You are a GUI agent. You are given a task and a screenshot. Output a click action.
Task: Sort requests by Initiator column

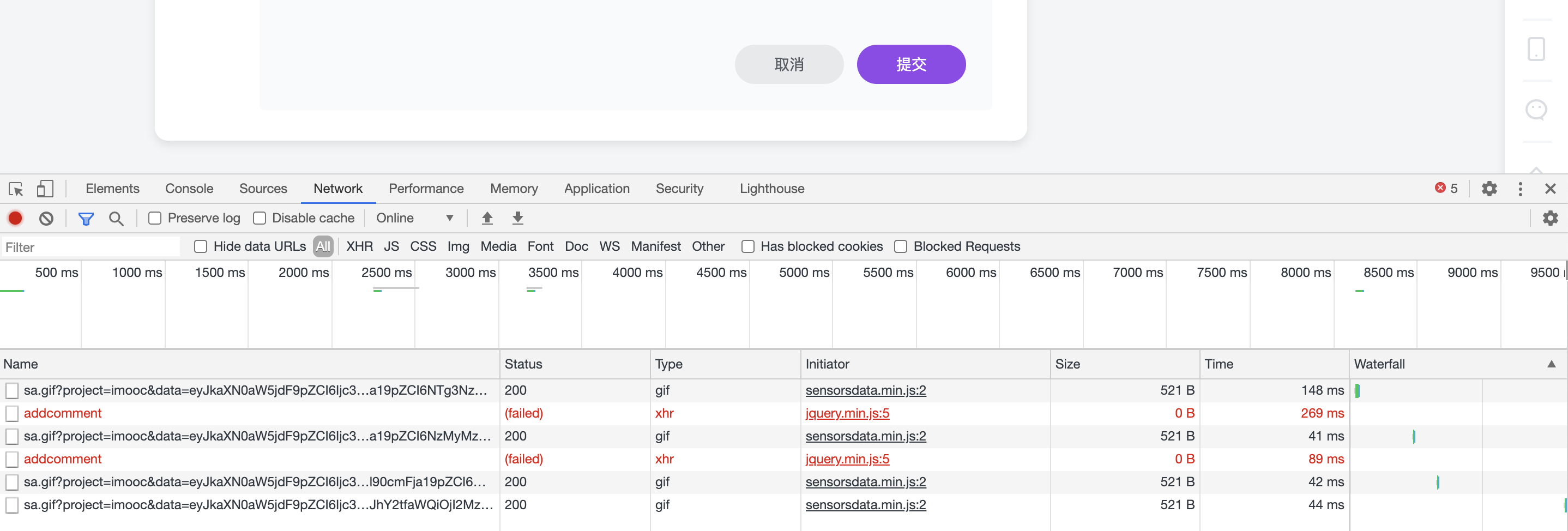tap(925, 364)
